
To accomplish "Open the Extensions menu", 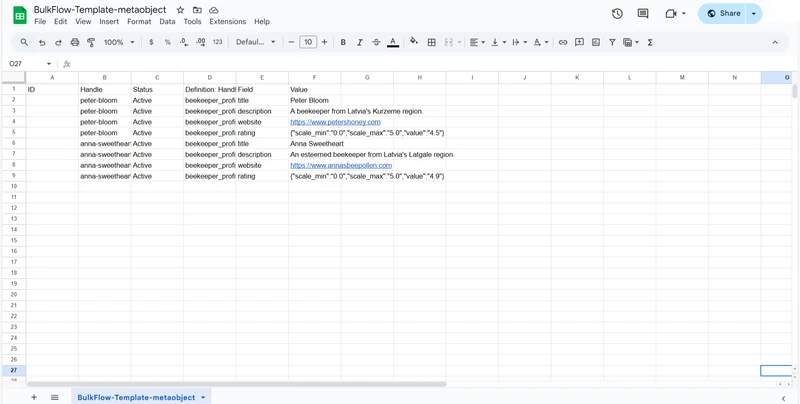I will (228, 21).
